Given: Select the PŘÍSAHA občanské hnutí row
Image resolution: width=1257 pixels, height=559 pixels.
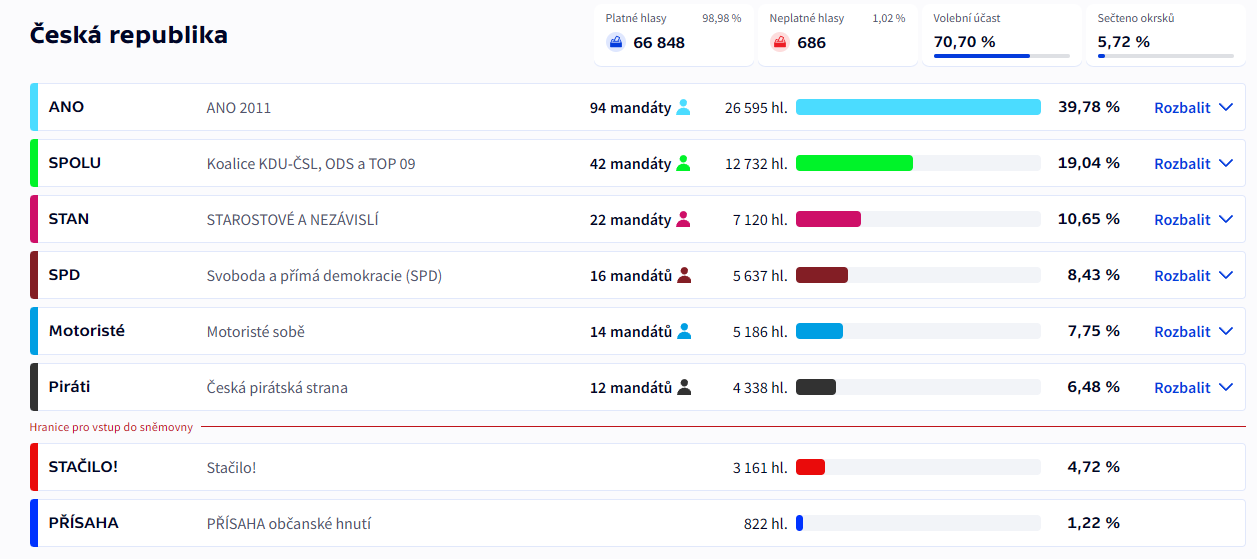Looking at the screenshot, I should coord(288,523).
